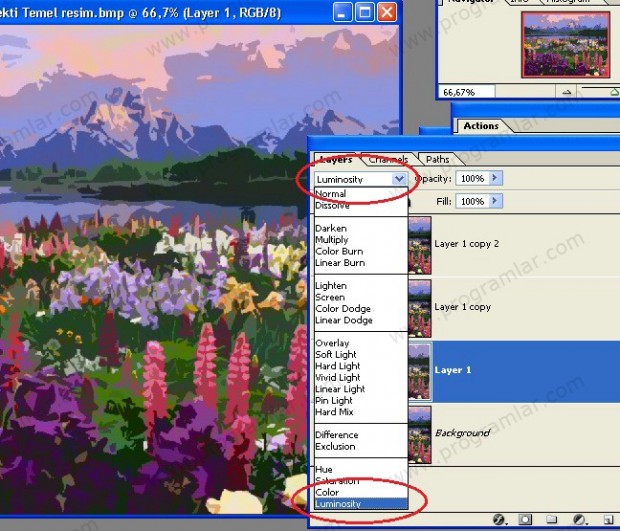Click Create new layer icon

(607, 519)
